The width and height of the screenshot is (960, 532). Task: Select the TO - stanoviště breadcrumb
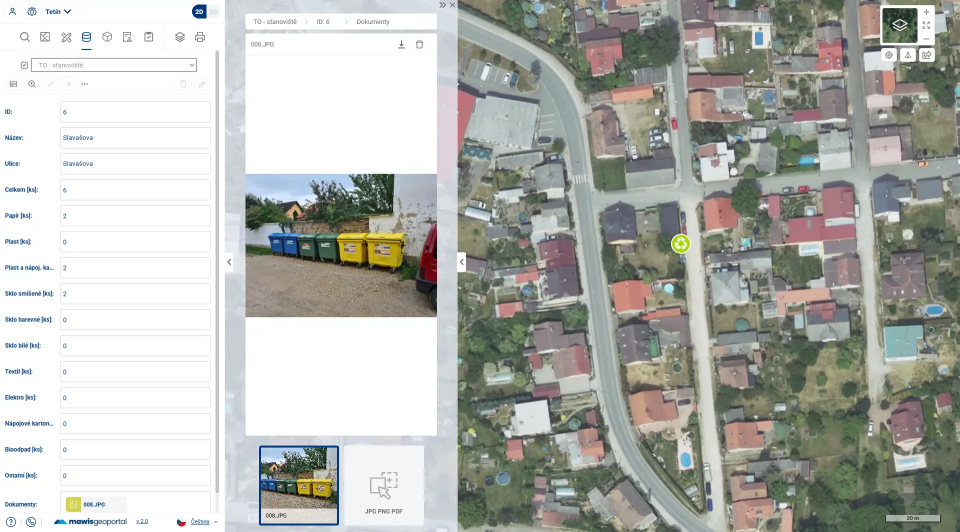(275, 21)
